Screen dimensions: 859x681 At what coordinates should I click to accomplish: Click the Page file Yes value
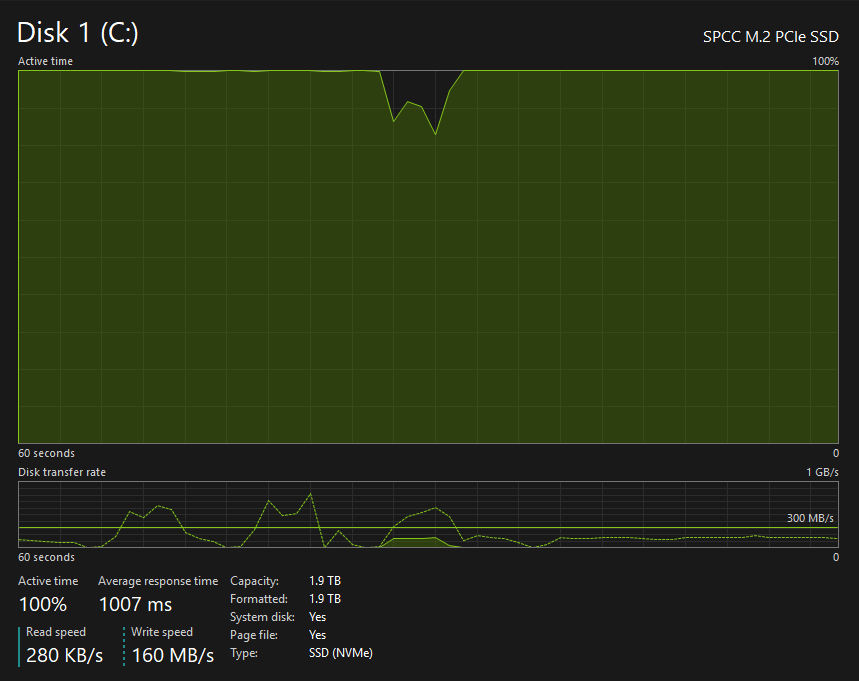317,635
